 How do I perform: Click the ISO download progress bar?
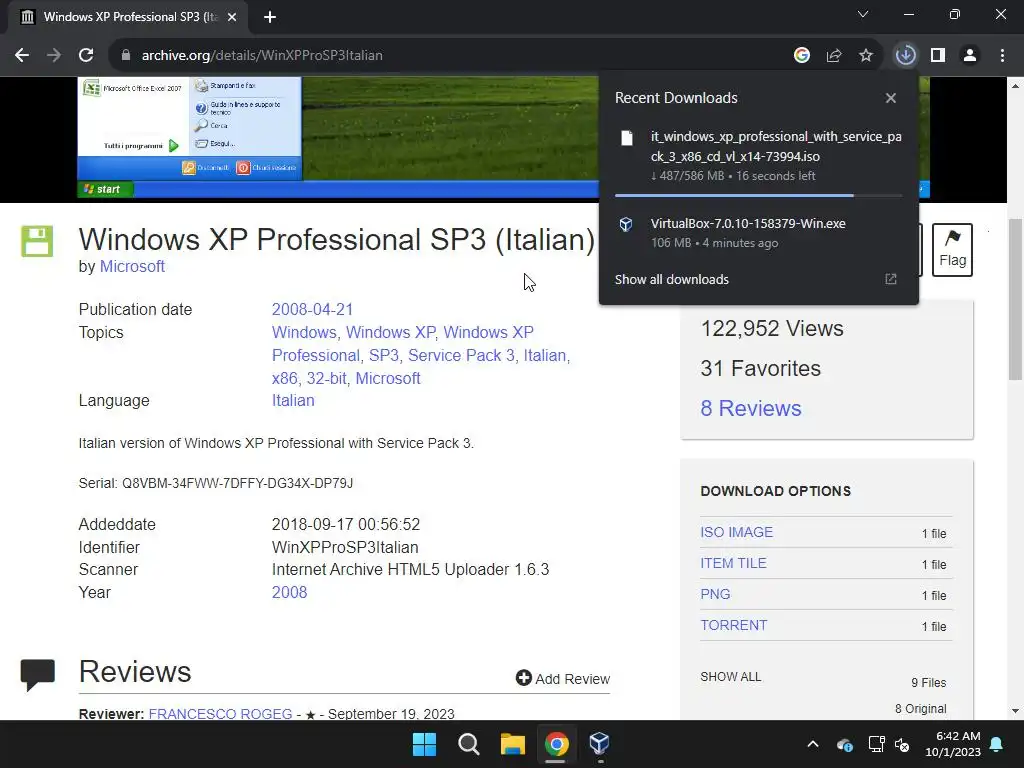point(758,195)
